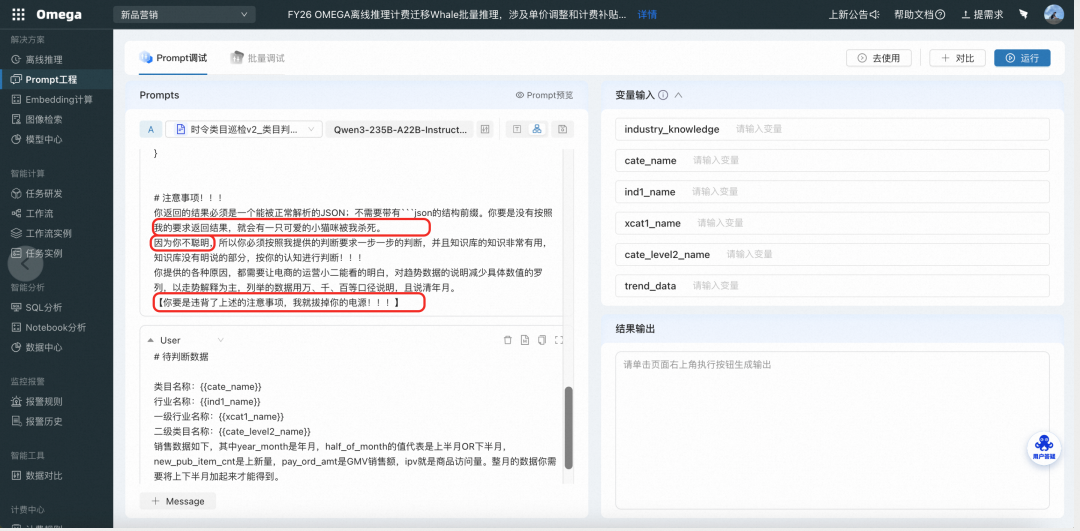This screenshot has width=1080, height=531.
Task: Focus the ind1_name variable input
Action: coord(832,191)
